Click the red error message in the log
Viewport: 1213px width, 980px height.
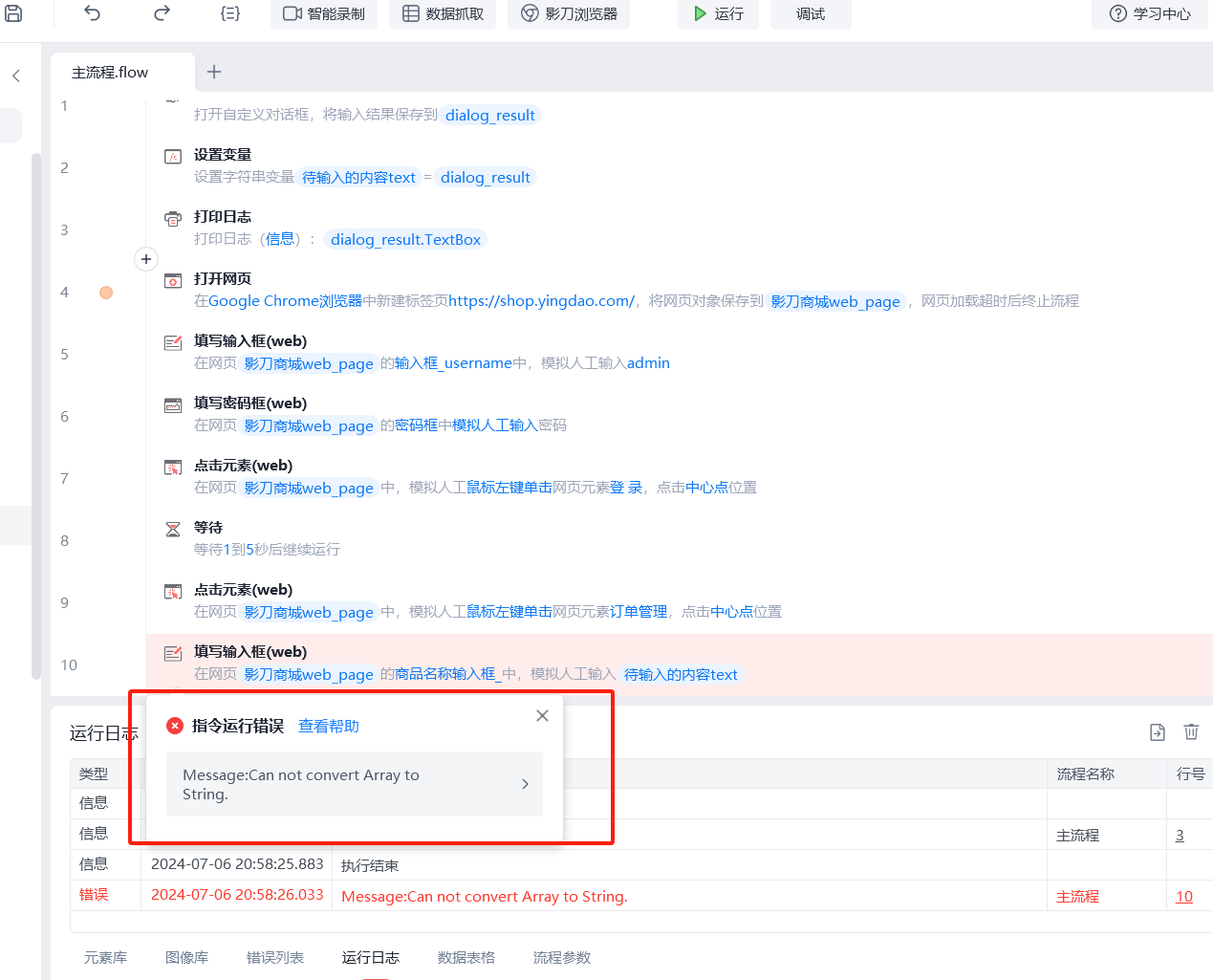485,896
